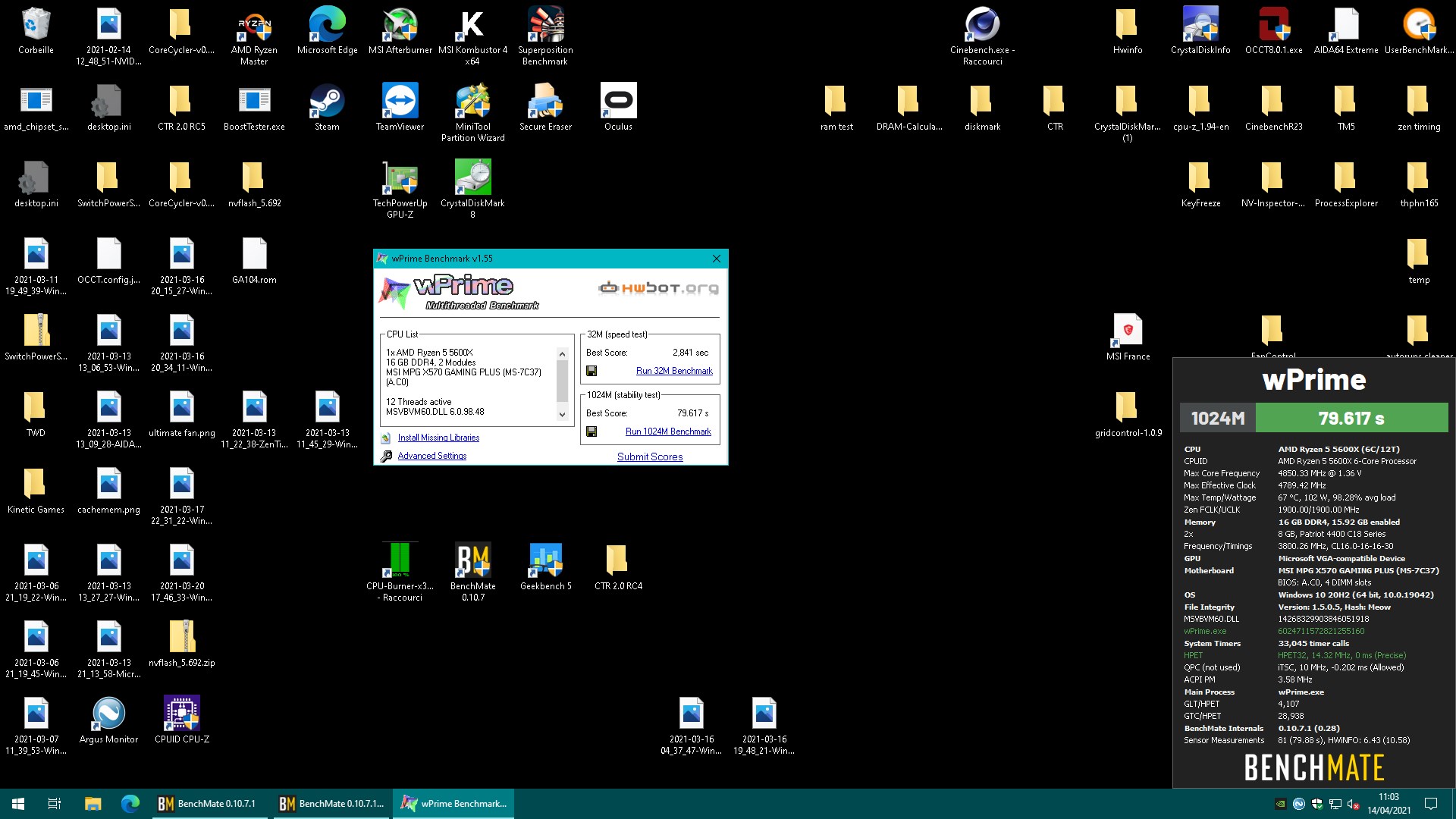Viewport: 1456px width, 819px height.
Task: Open BoostTester.exe on desktop
Action: (254, 107)
